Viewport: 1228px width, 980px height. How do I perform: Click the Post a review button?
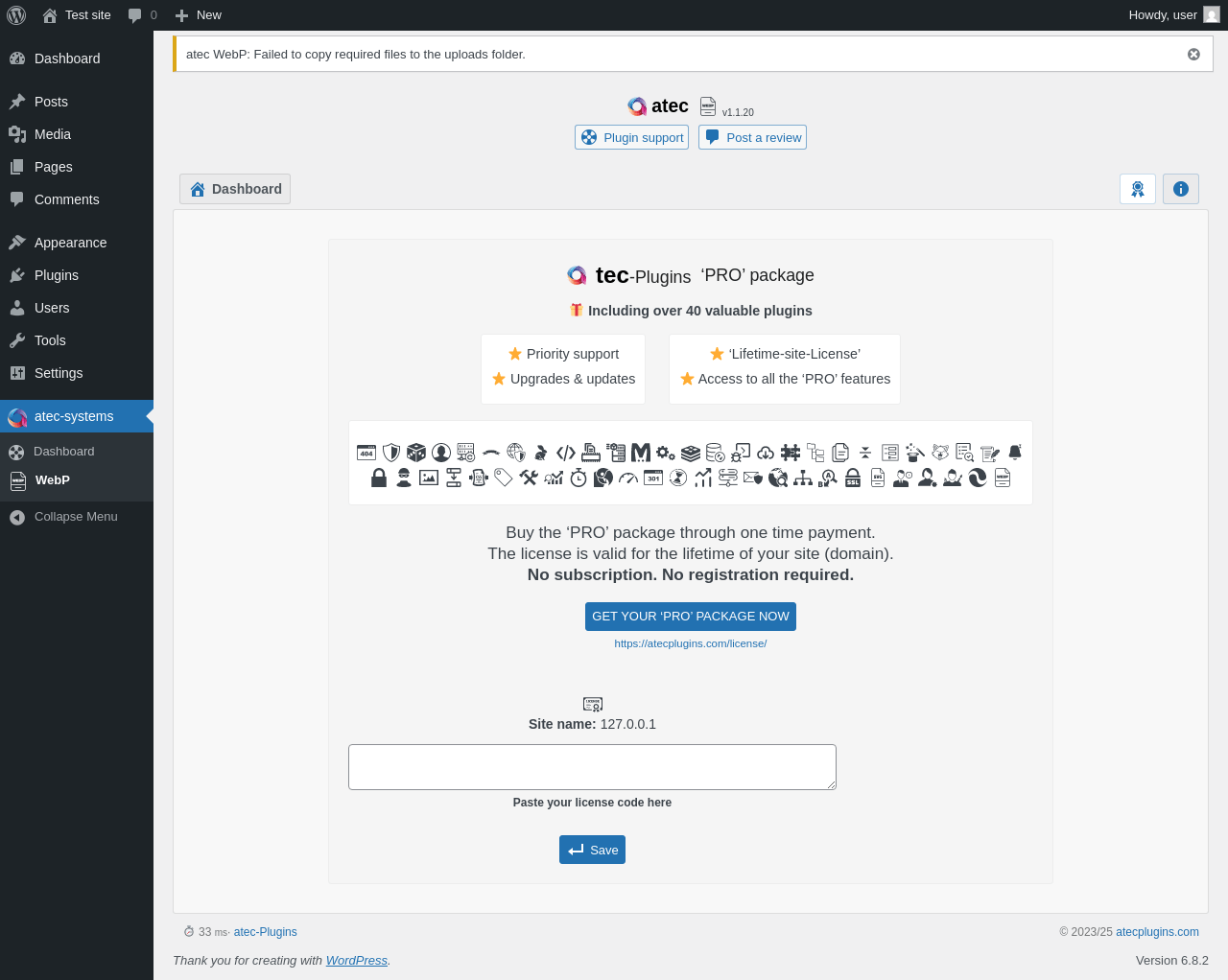point(752,137)
